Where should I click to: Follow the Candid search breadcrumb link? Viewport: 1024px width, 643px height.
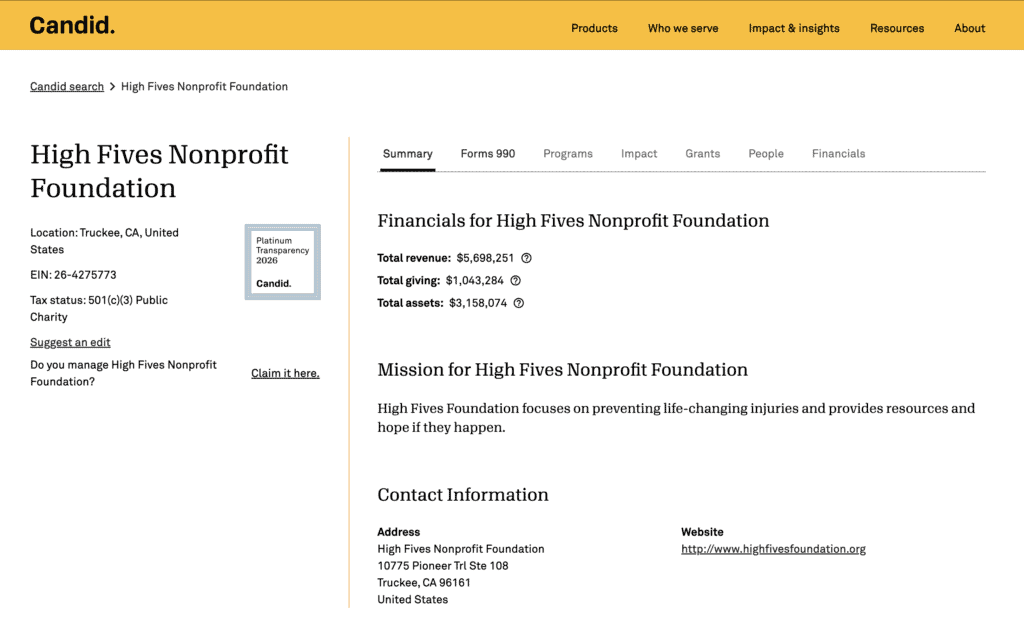point(67,87)
